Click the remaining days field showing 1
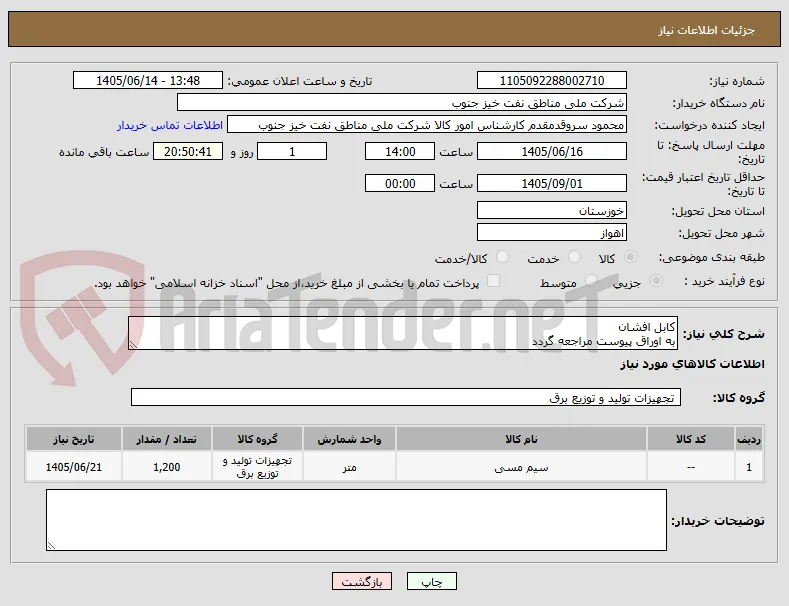This screenshot has width=789, height=606. click(292, 152)
